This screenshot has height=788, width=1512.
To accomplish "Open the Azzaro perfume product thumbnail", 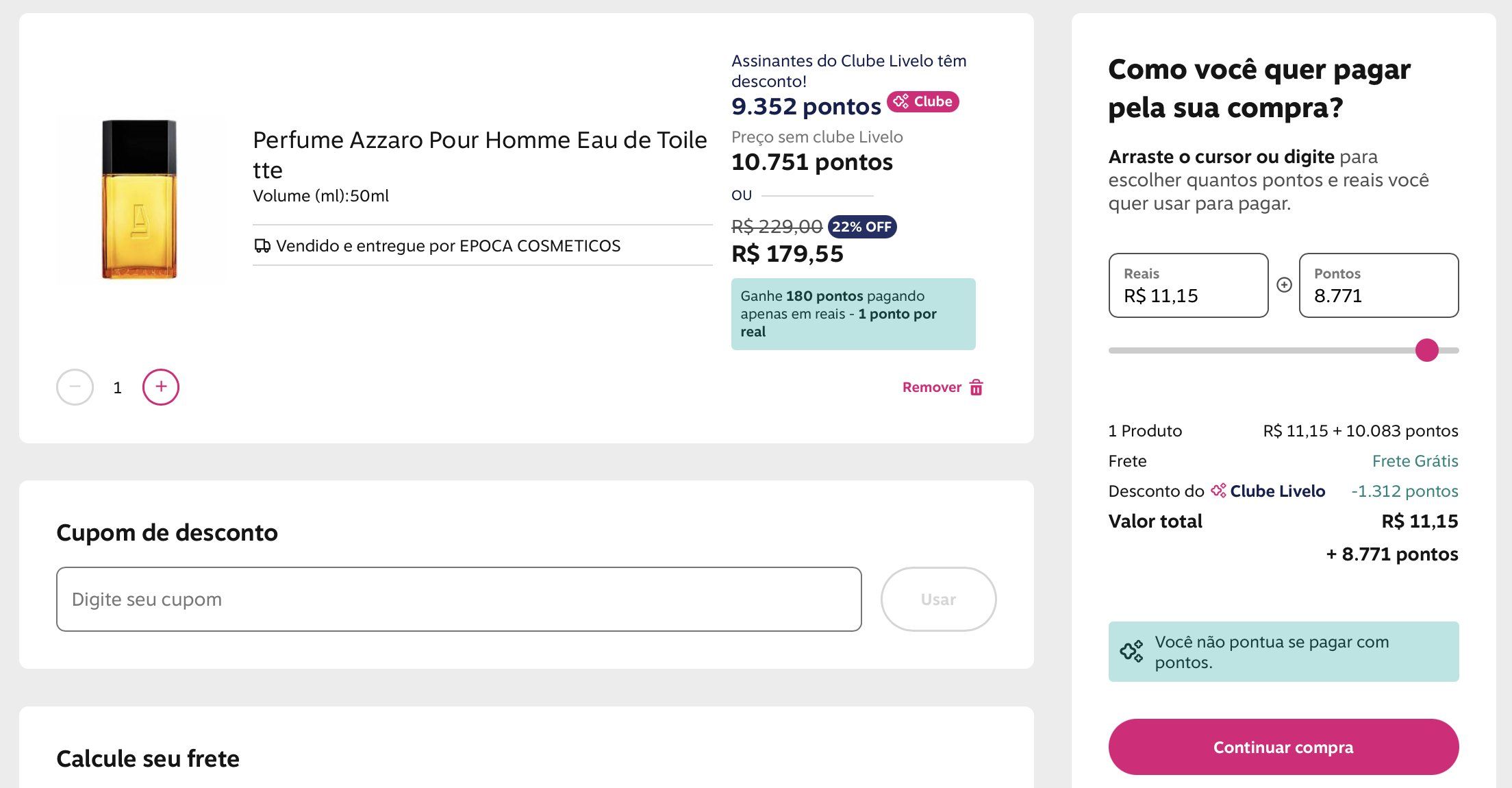I will pyautogui.click(x=140, y=199).
